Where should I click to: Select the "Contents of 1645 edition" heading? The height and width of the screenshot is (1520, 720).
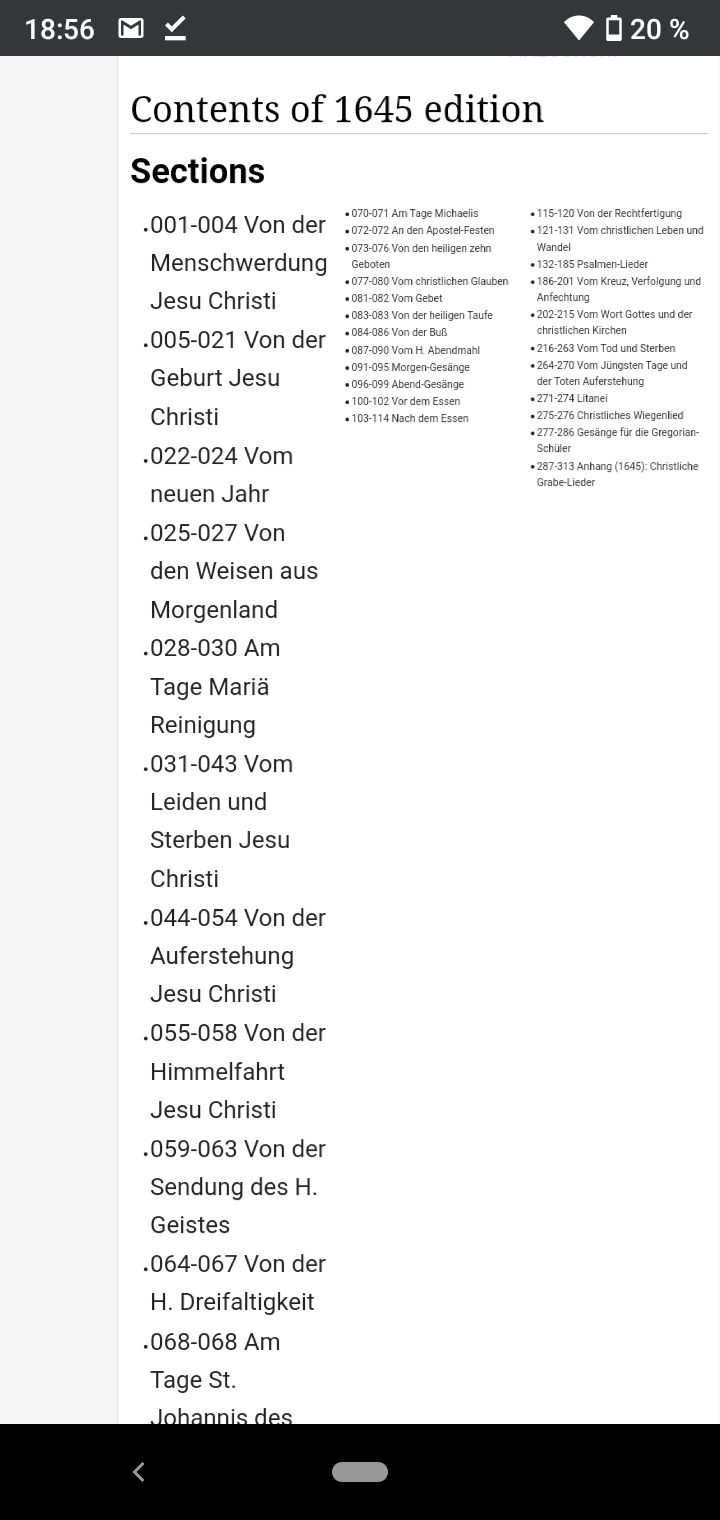click(337, 109)
